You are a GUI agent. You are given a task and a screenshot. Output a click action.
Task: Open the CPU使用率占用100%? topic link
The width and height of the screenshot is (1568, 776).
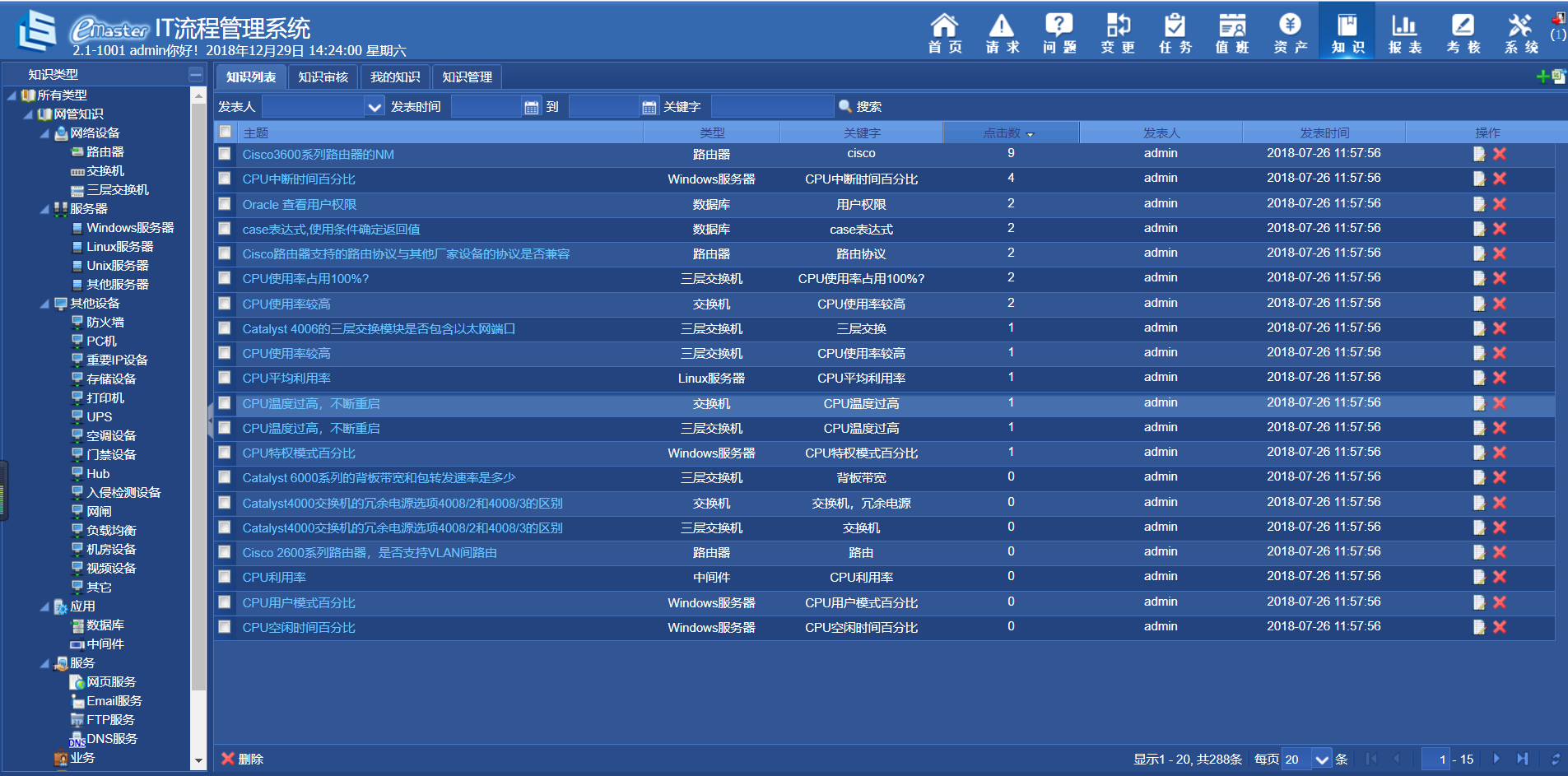[305, 279]
